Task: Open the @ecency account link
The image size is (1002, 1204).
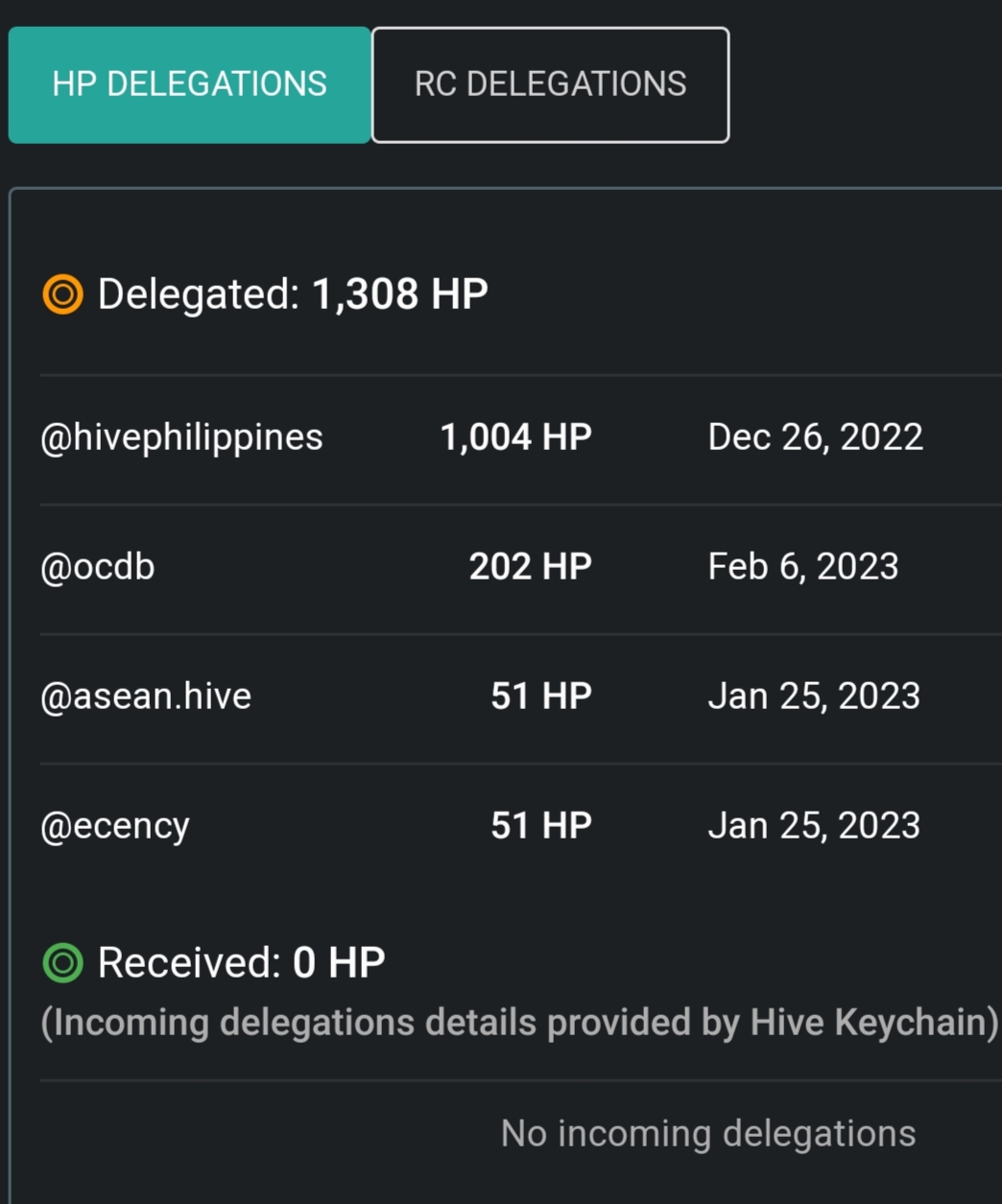Action: click(x=115, y=826)
